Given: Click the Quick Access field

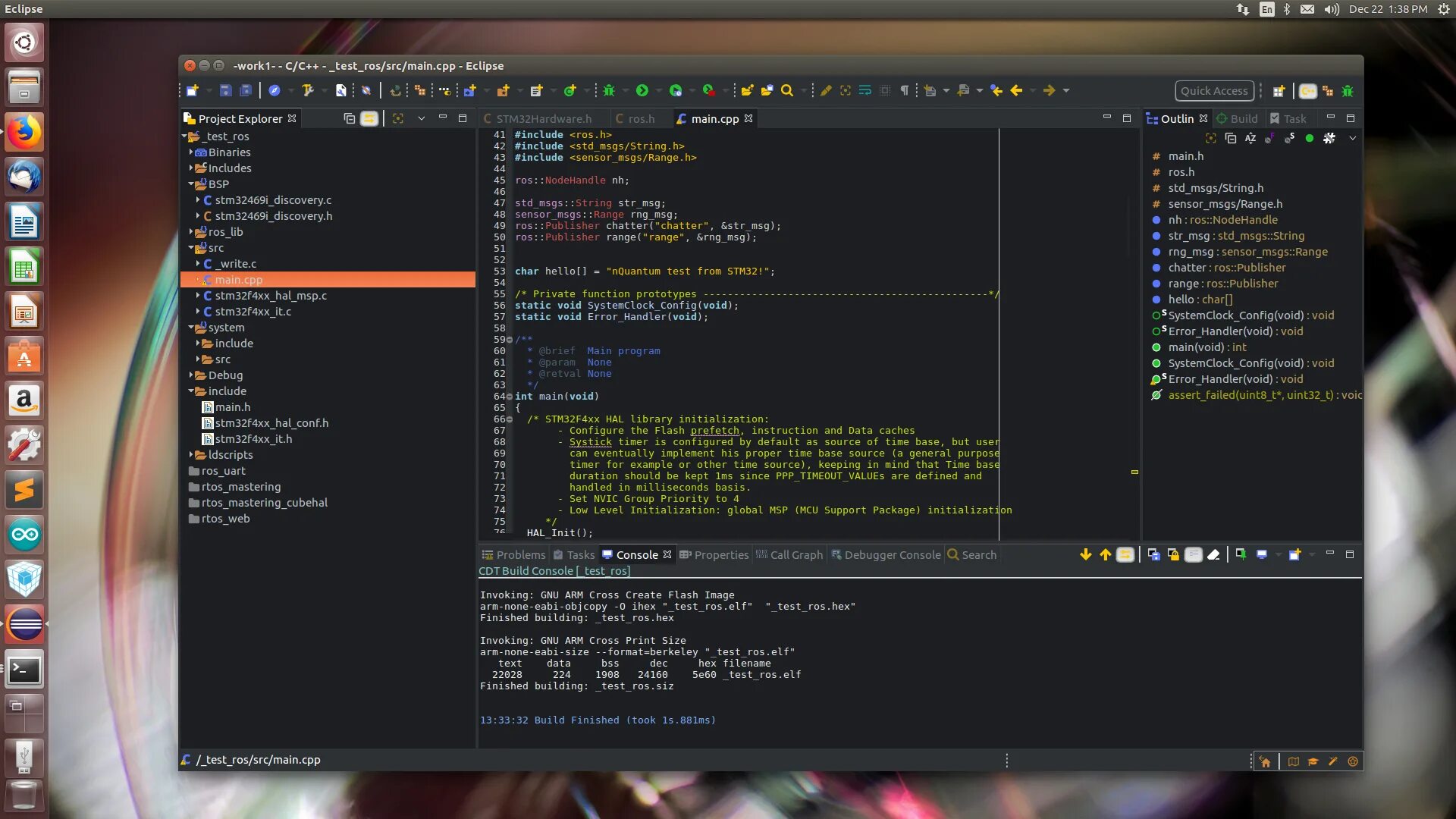Looking at the screenshot, I should [x=1213, y=91].
